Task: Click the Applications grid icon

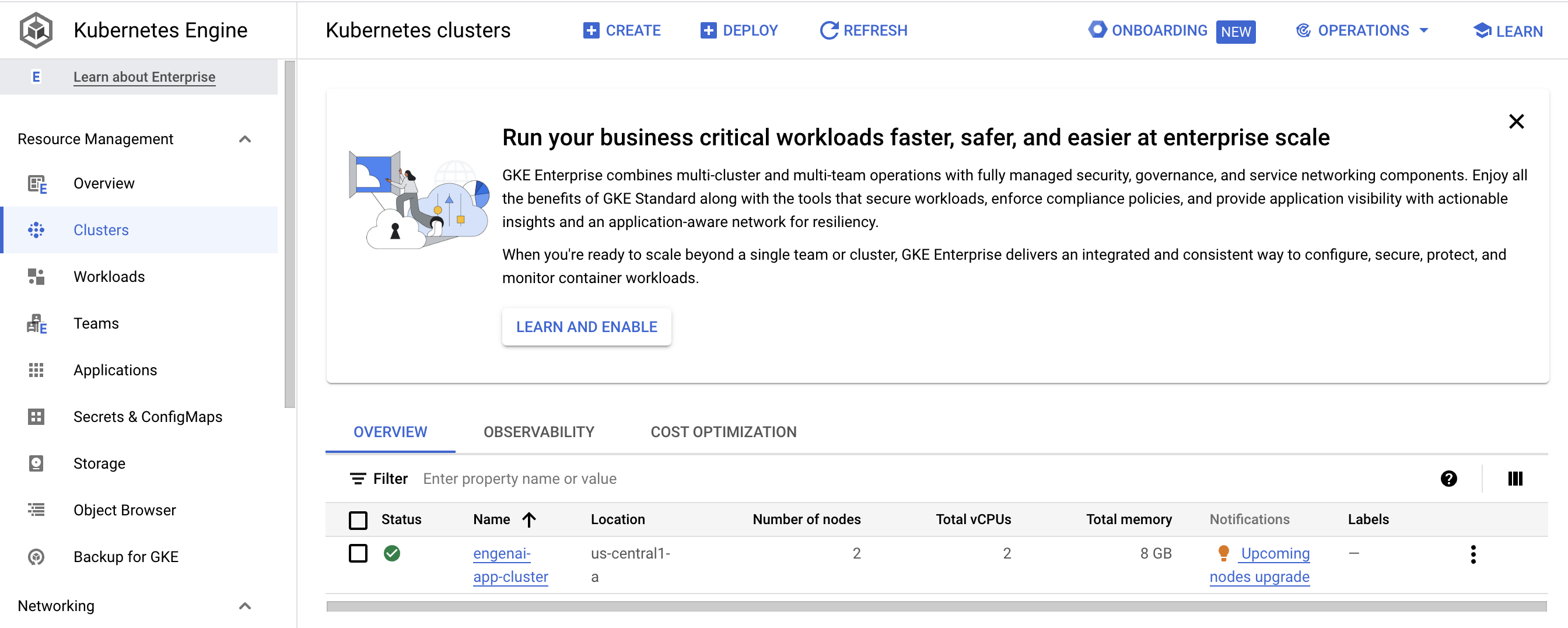Action: [x=36, y=371]
